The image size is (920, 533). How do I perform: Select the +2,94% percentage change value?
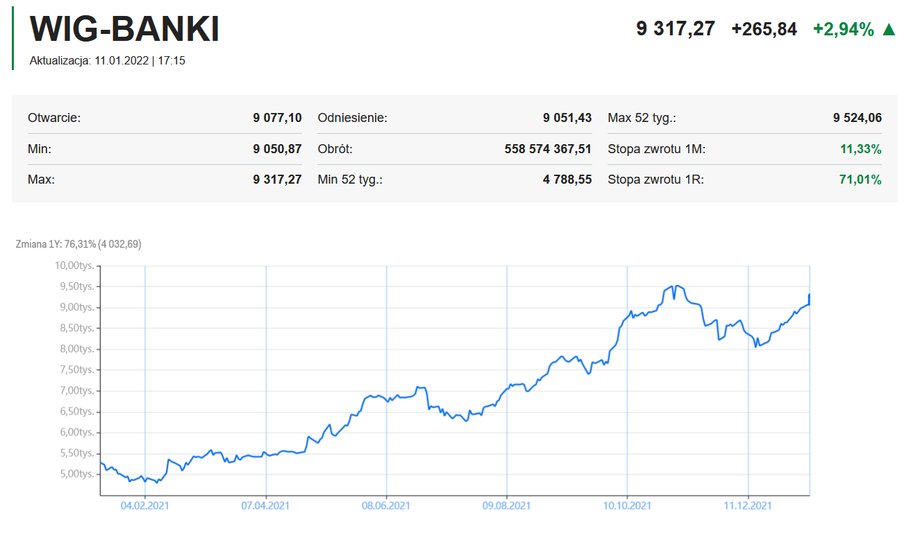843,29
